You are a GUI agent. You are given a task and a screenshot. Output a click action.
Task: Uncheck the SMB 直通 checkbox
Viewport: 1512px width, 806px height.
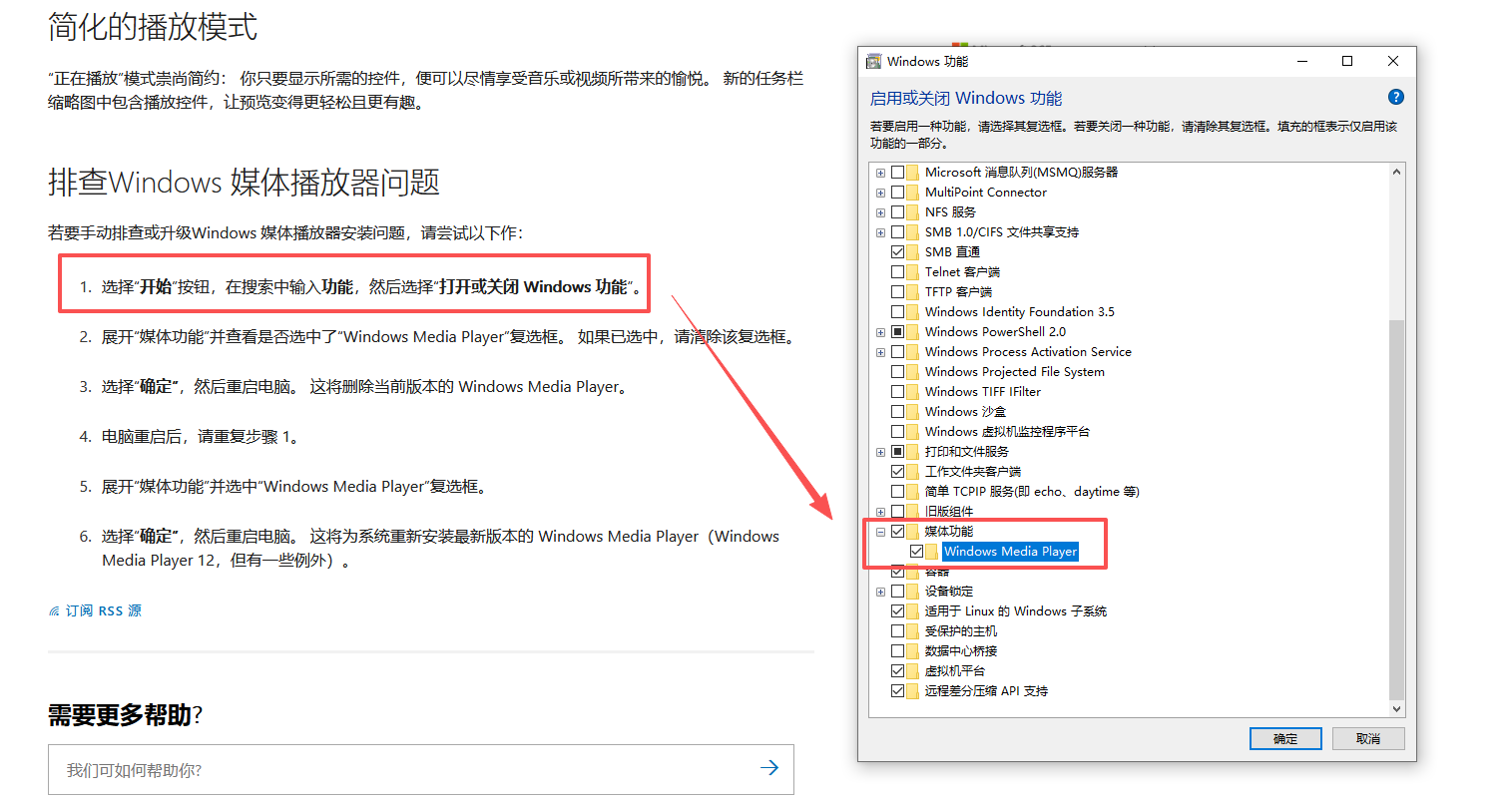[x=897, y=252]
